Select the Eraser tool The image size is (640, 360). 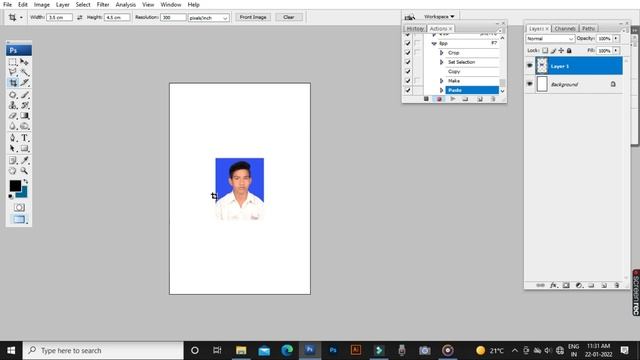tap(13, 116)
